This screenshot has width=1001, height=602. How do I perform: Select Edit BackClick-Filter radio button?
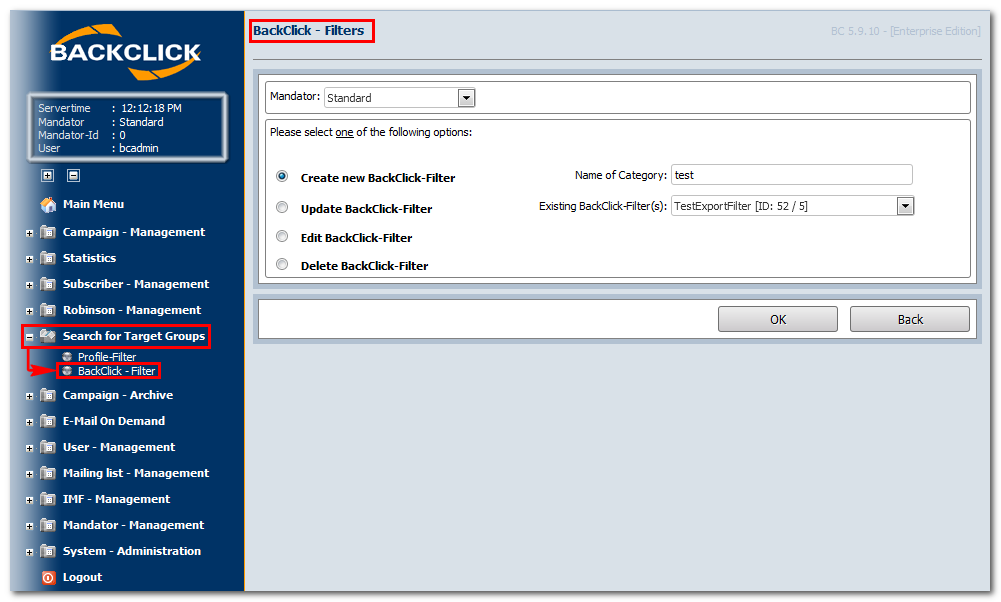tap(282, 236)
